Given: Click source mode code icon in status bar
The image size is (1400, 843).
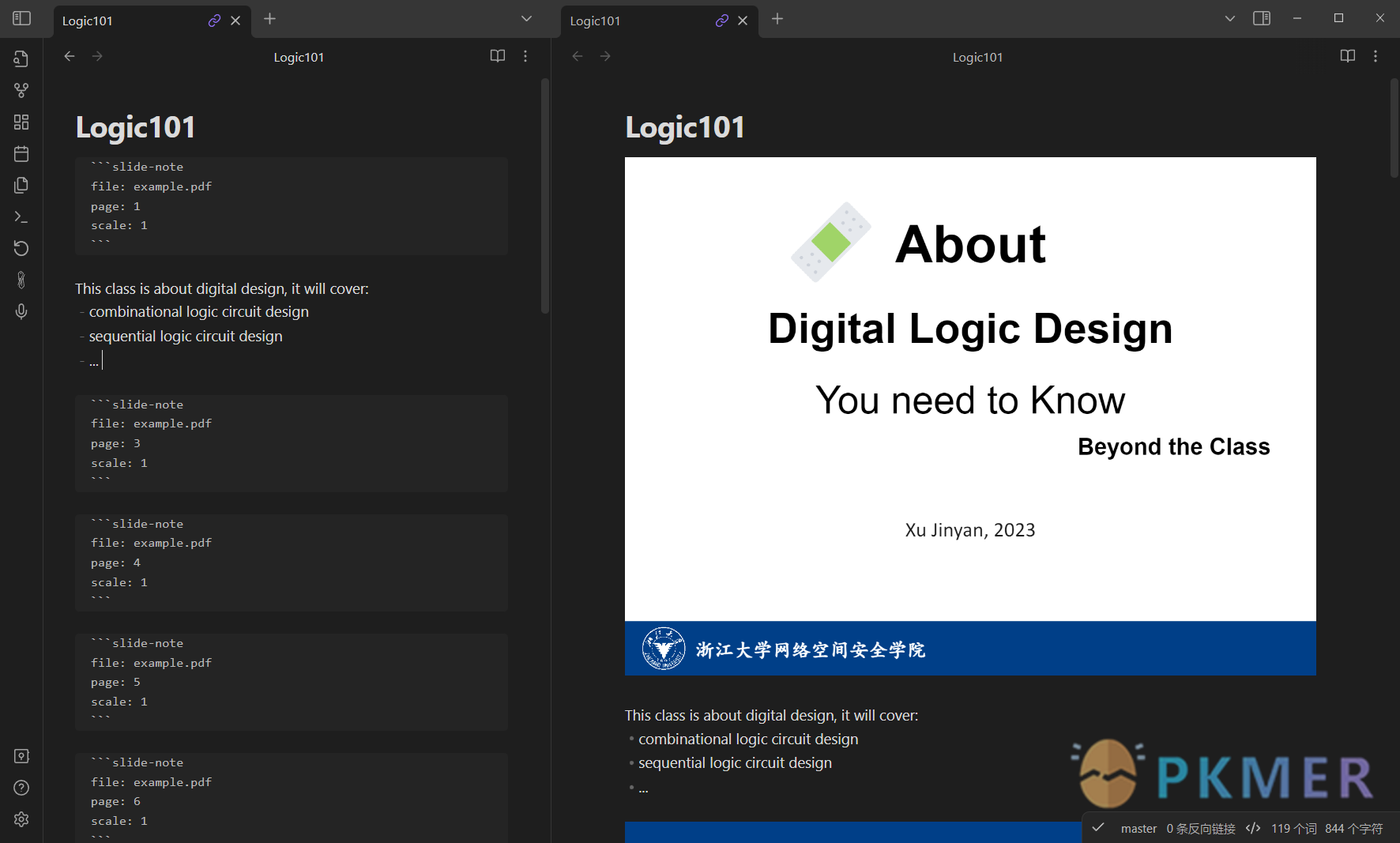Looking at the screenshot, I should pyautogui.click(x=1253, y=828).
